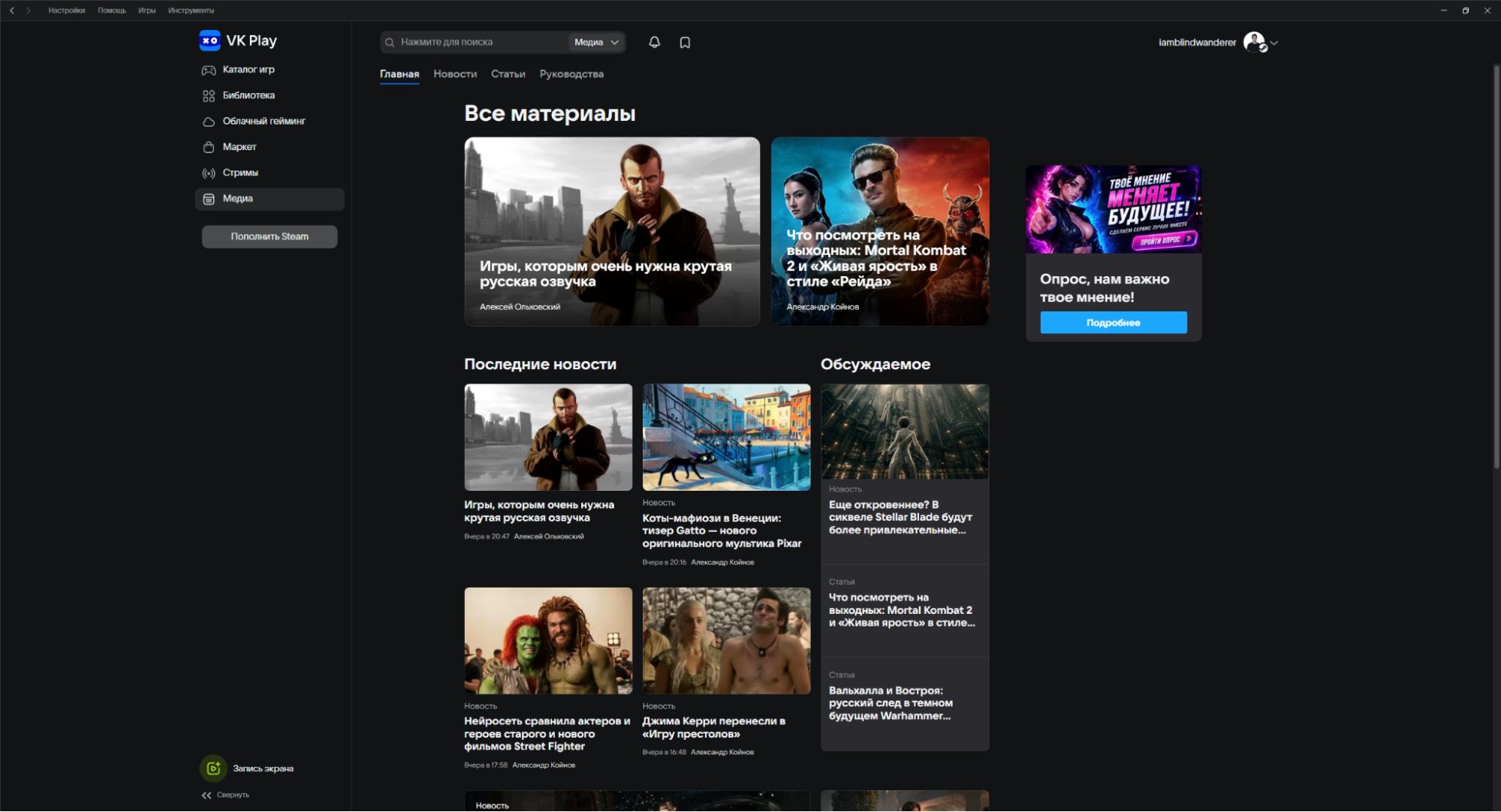Open author link Алексей Ольховский under news
This screenshot has height=812, width=1501.
click(x=549, y=537)
